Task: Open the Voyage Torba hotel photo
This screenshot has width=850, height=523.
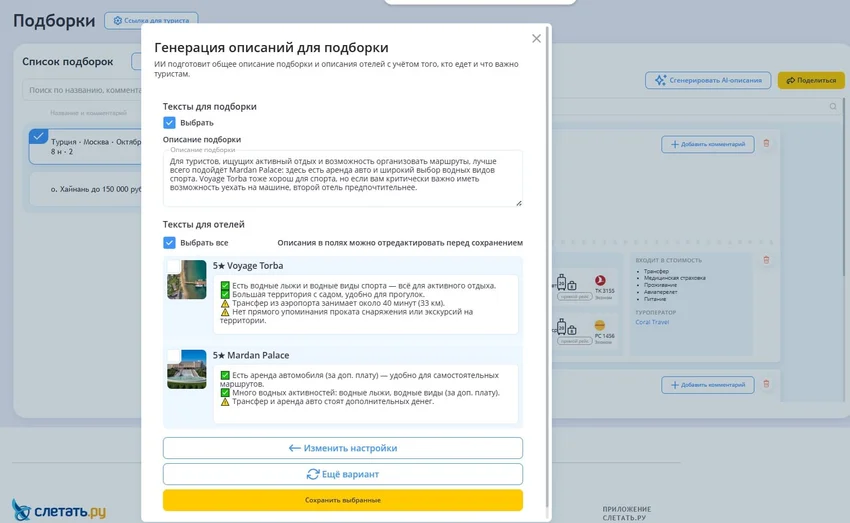Action: pos(187,280)
